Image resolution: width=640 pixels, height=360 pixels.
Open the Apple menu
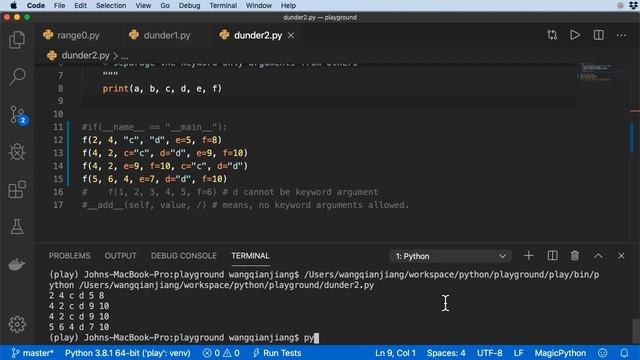pos(13,5)
